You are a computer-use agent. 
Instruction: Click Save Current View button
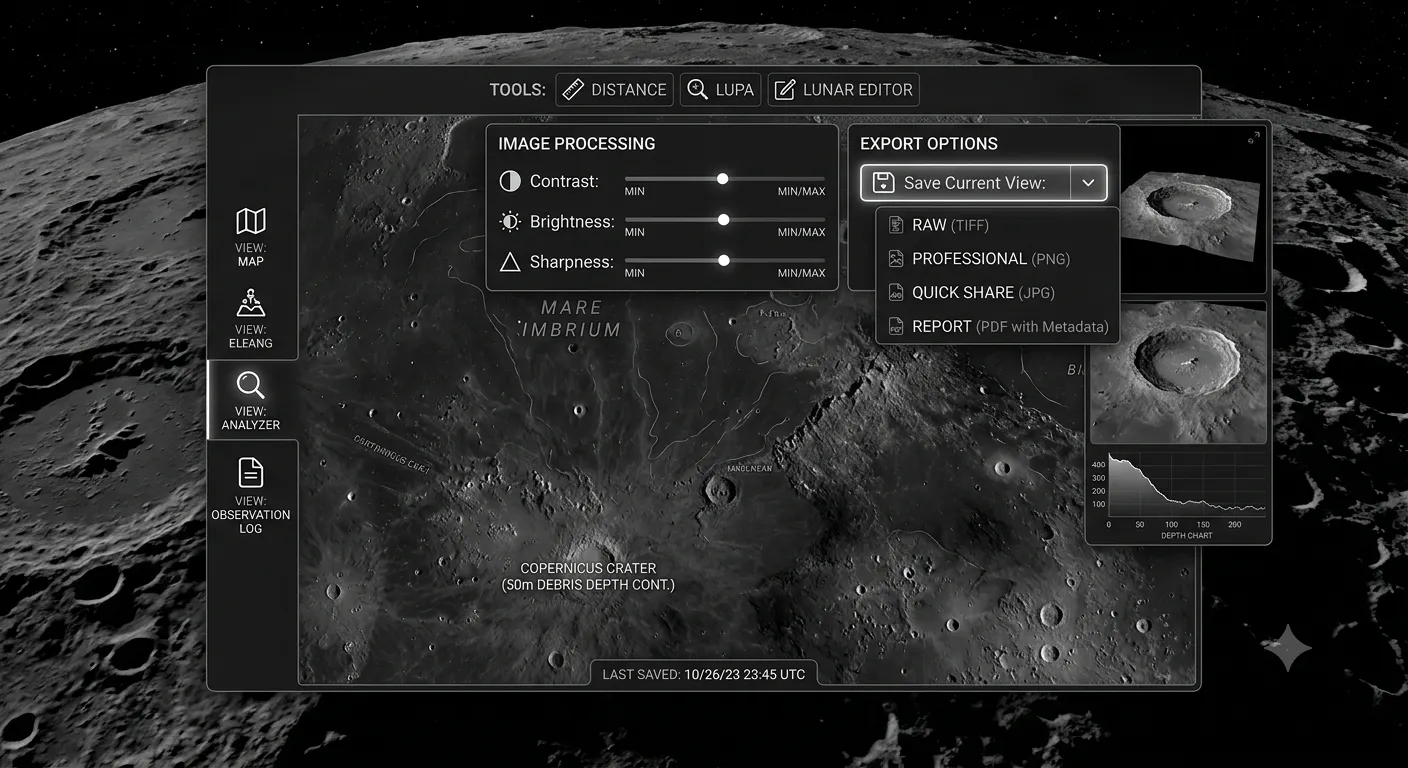click(965, 183)
